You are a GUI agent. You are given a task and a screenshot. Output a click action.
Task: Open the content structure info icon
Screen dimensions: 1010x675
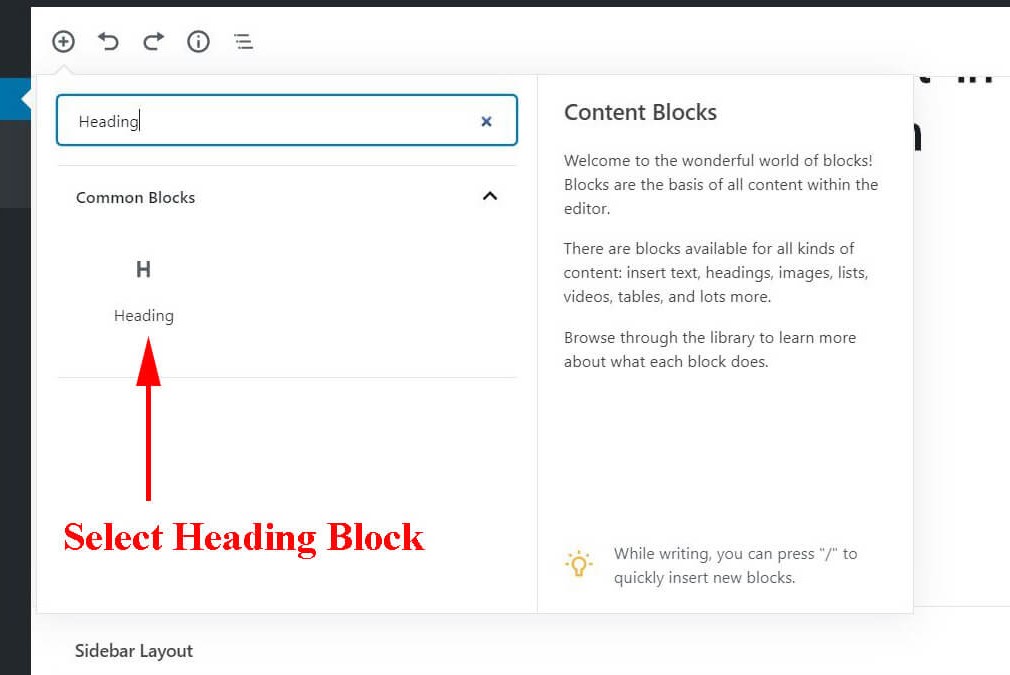pos(198,42)
